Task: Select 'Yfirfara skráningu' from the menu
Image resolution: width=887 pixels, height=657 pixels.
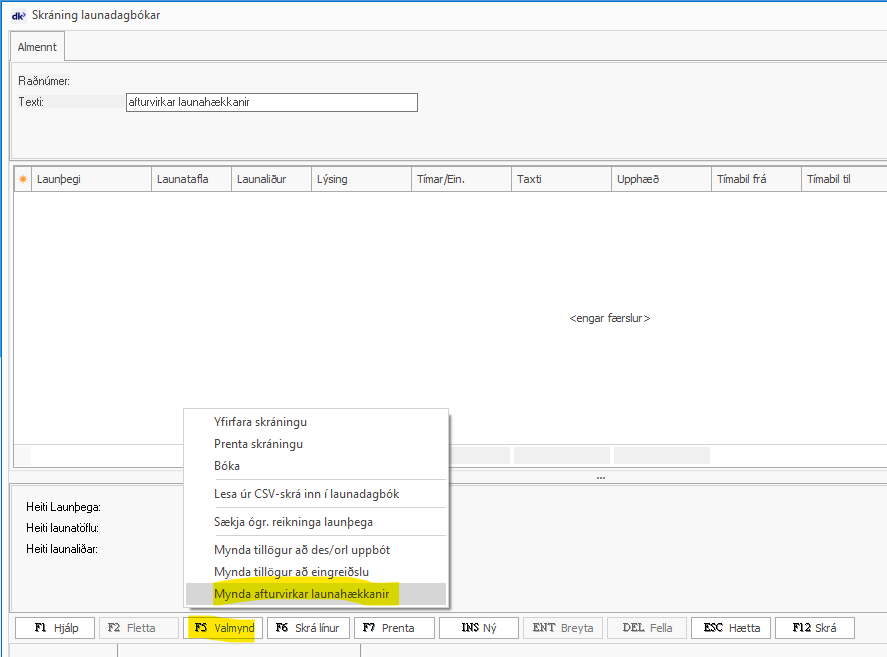Action: pyautogui.click(x=260, y=422)
